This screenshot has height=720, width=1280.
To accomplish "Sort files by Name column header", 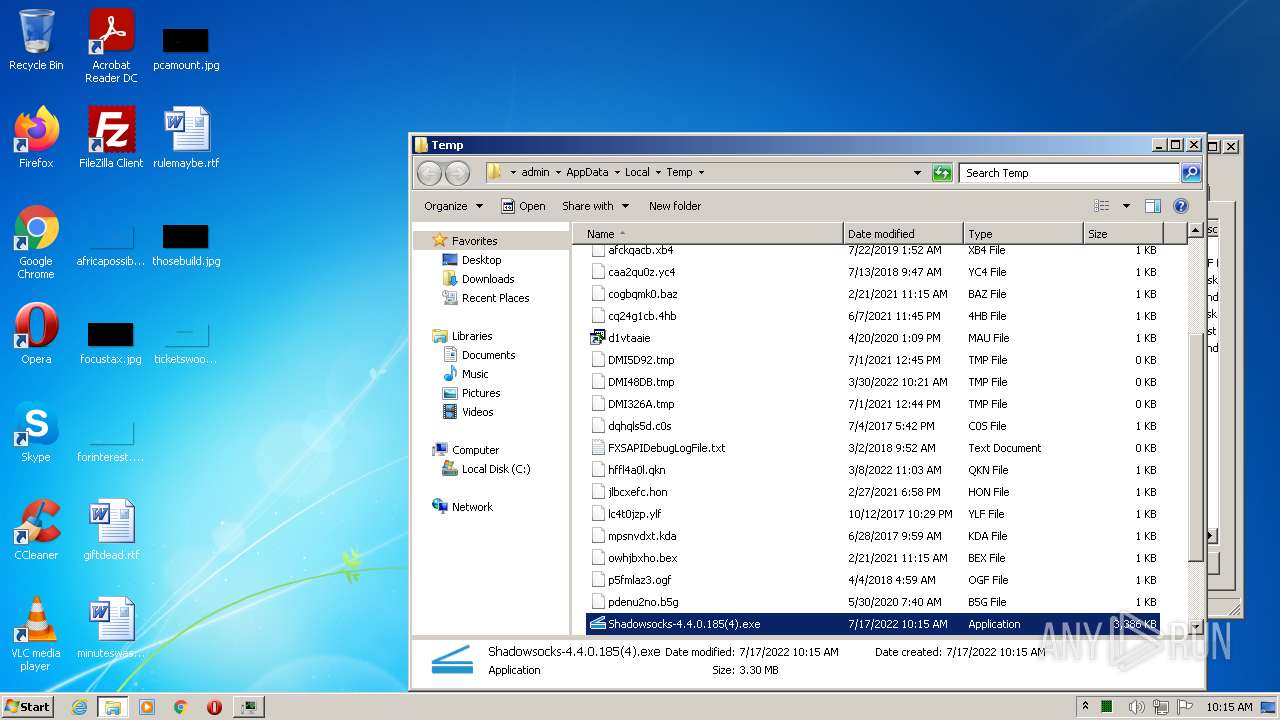I will coord(710,234).
